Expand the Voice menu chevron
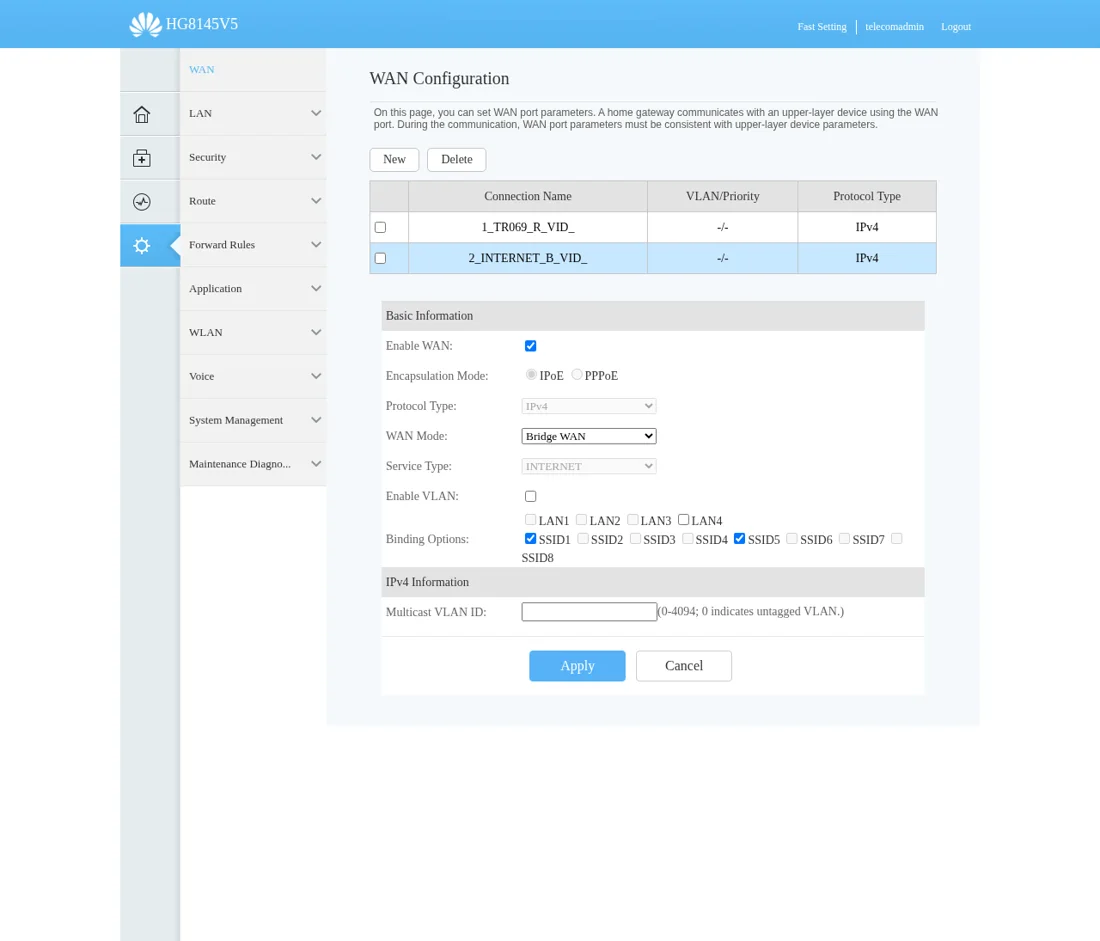The height and width of the screenshot is (941, 1100). click(x=316, y=376)
